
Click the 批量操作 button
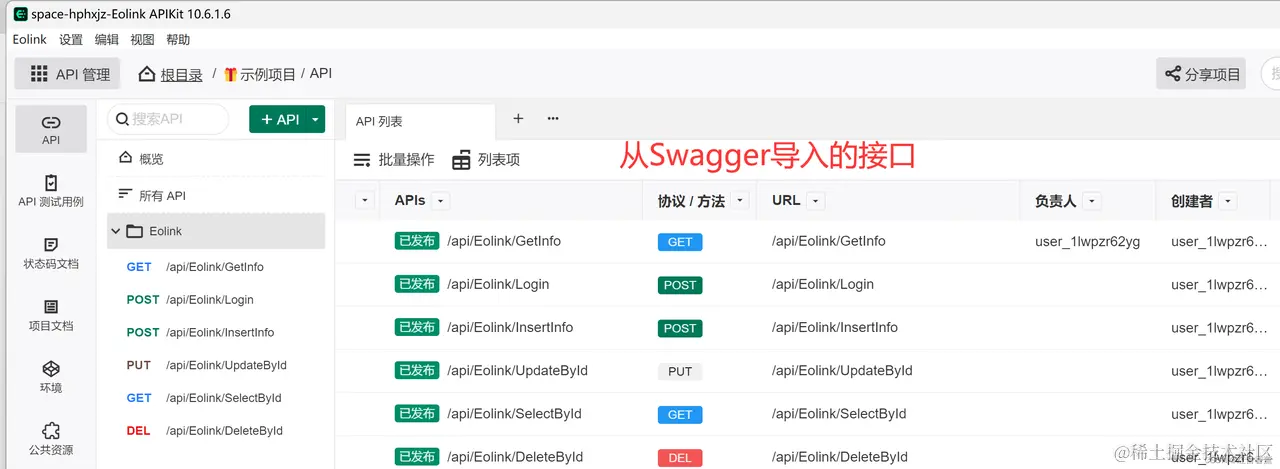tap(394, 160)
